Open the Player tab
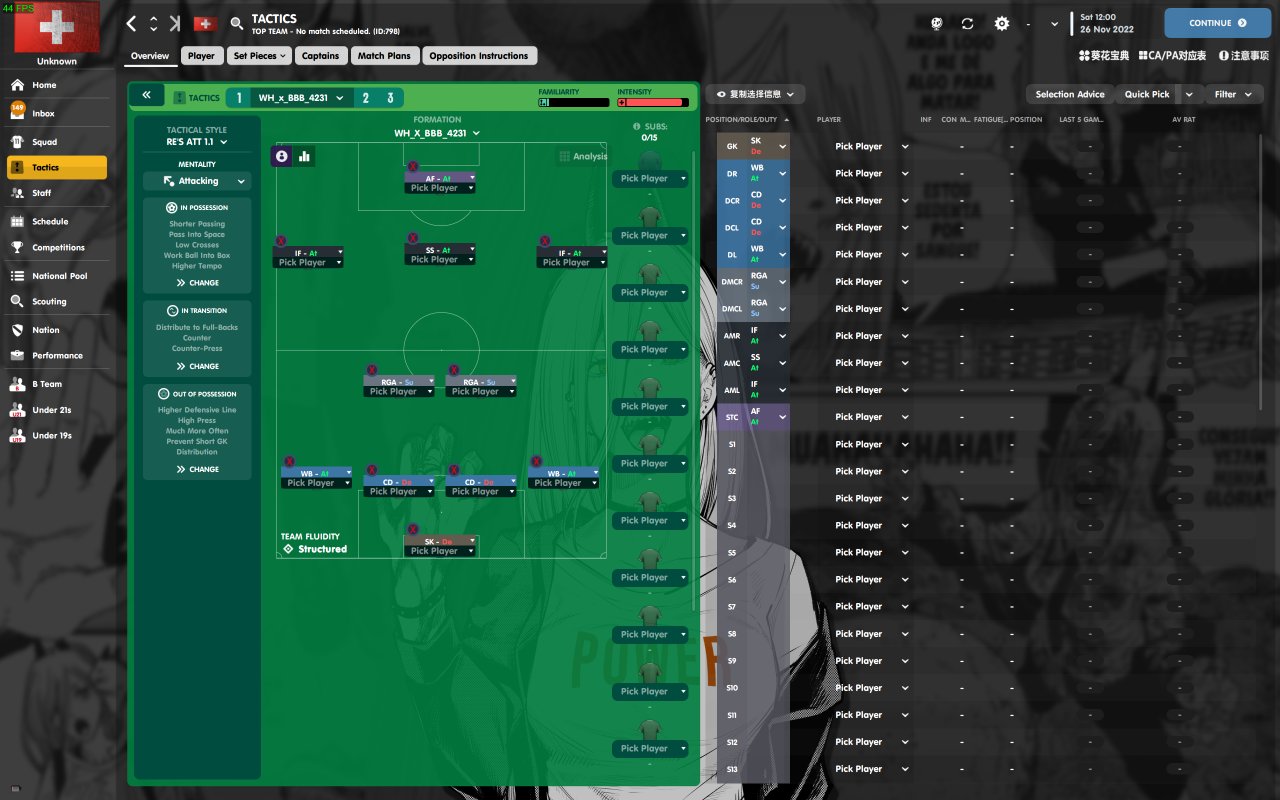Screen dimensions: 1280x800 201,56
